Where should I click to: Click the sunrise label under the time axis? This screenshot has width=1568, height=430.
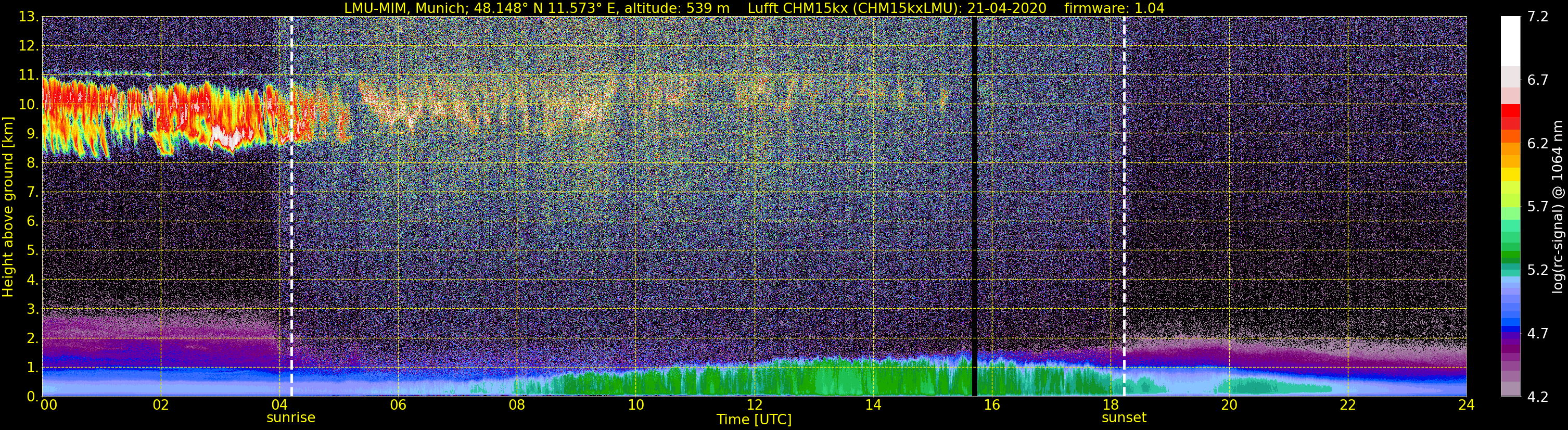coord(291,418)
